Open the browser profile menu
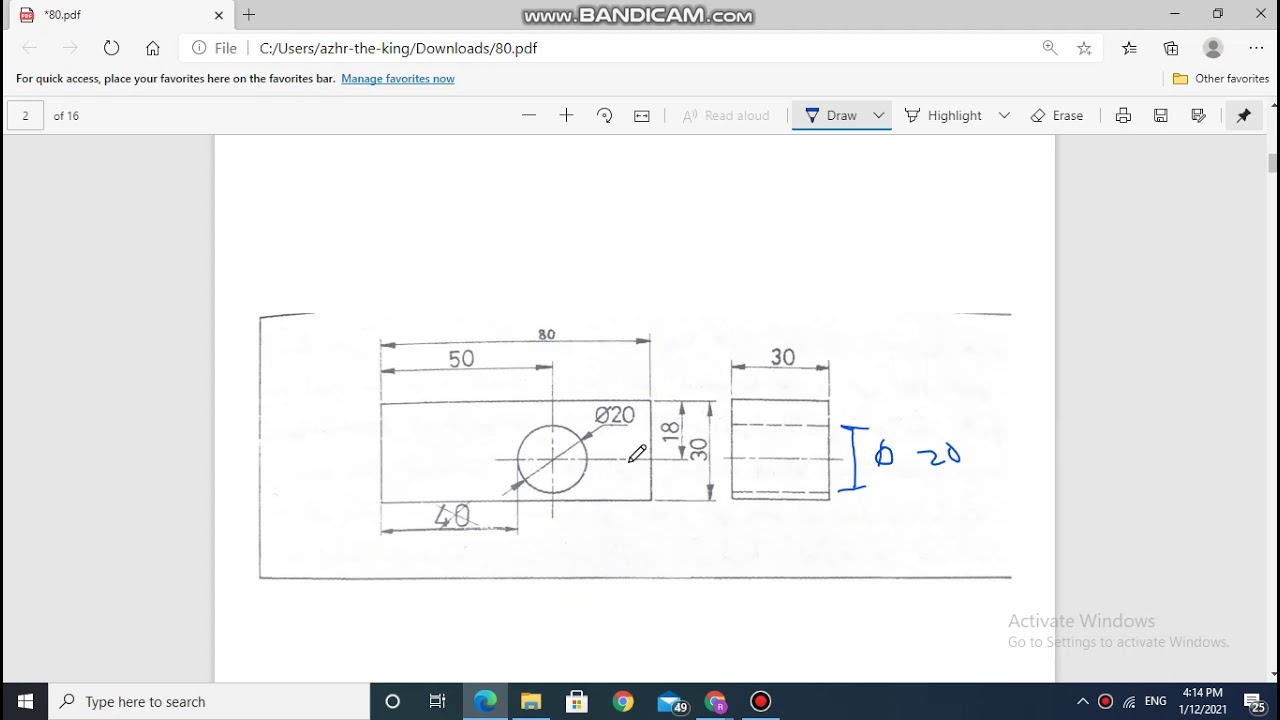 [x=1213, y=48]
